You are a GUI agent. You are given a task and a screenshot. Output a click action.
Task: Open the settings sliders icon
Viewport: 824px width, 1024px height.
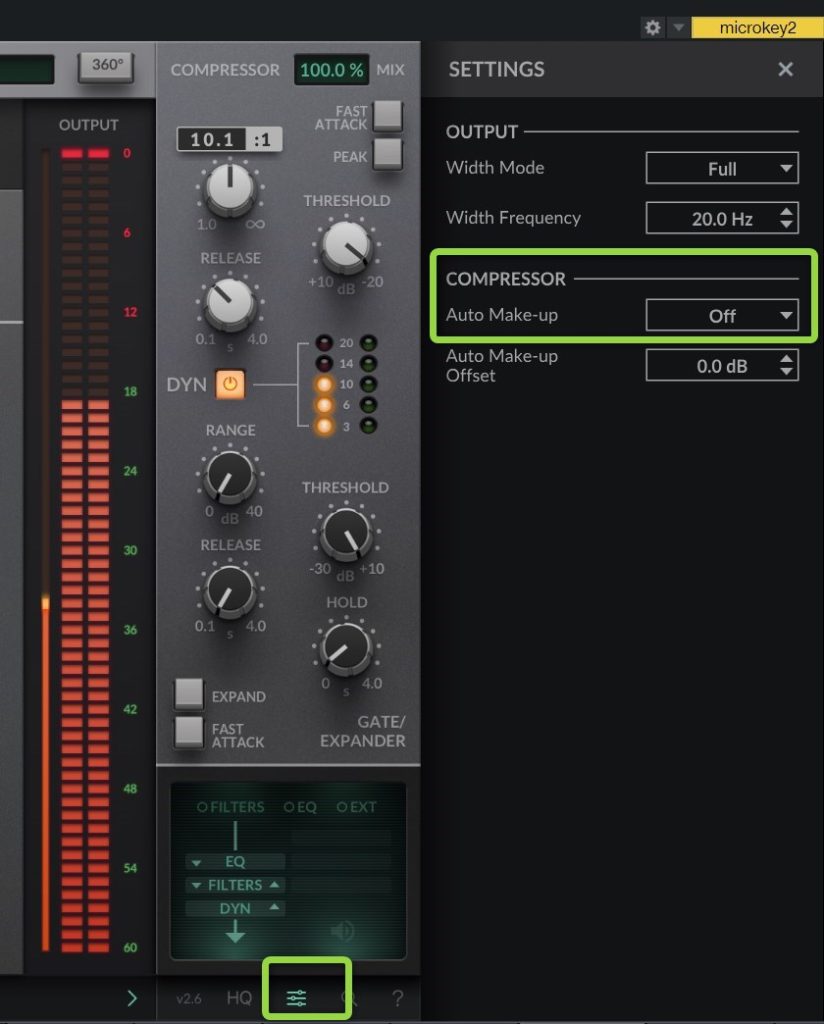297,998
